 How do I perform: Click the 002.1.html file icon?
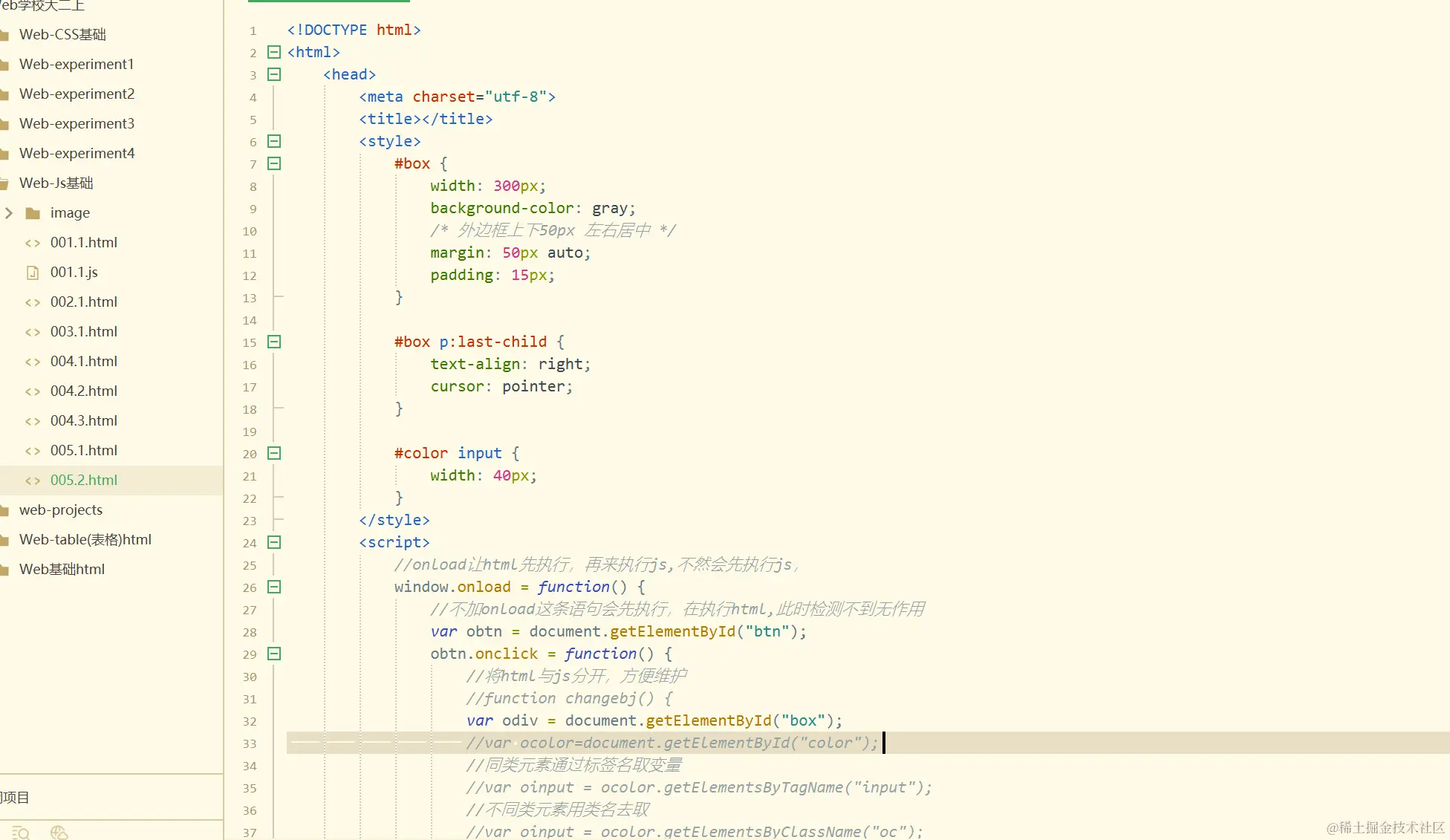tap(33, 302)
